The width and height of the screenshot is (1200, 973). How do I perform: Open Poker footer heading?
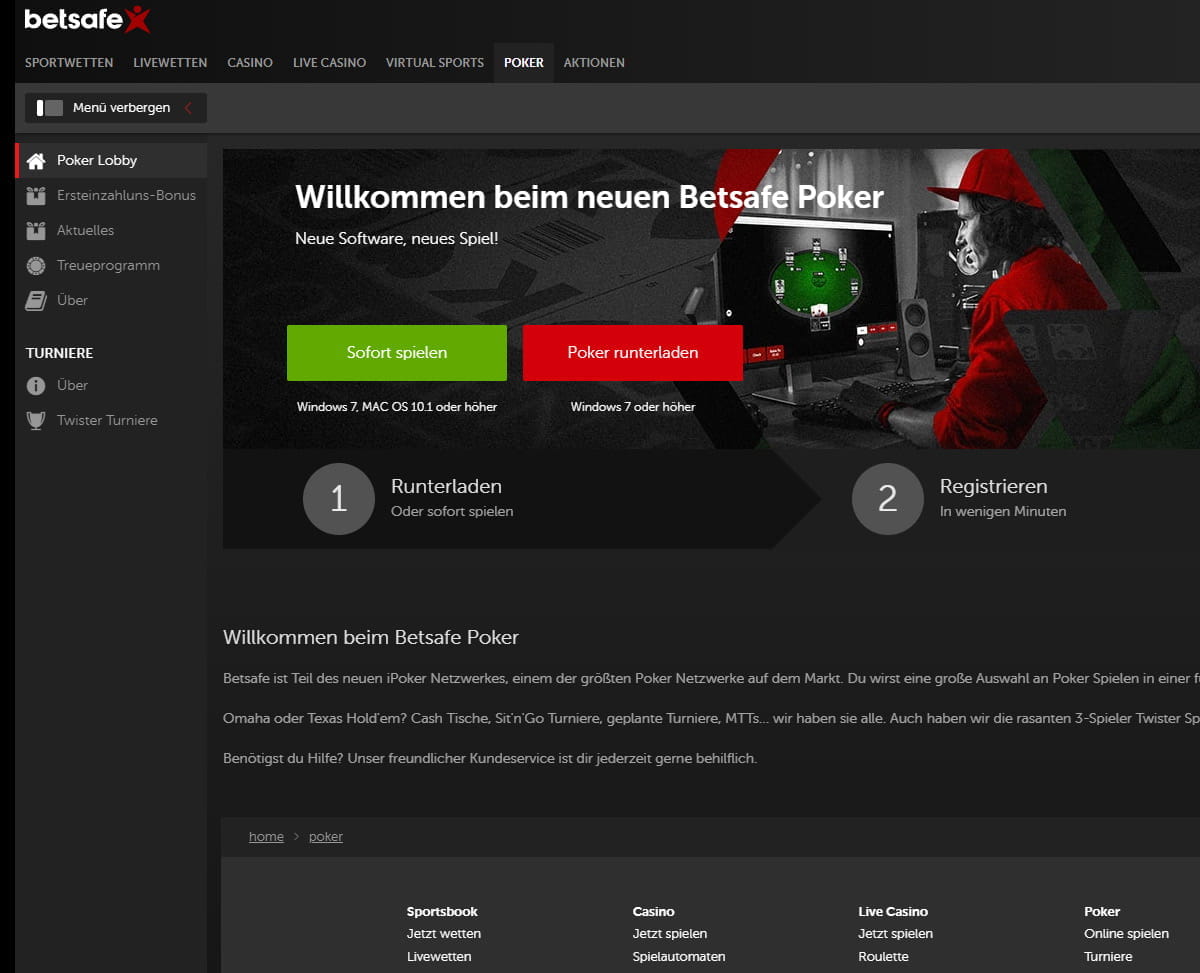click(1102, 911)
